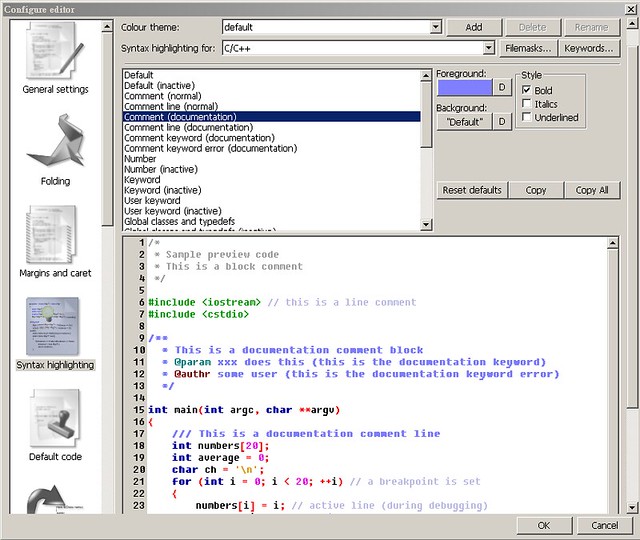Click the D button beside Background
This screenshot has height=540, width=640.
[x=502, y=122]
